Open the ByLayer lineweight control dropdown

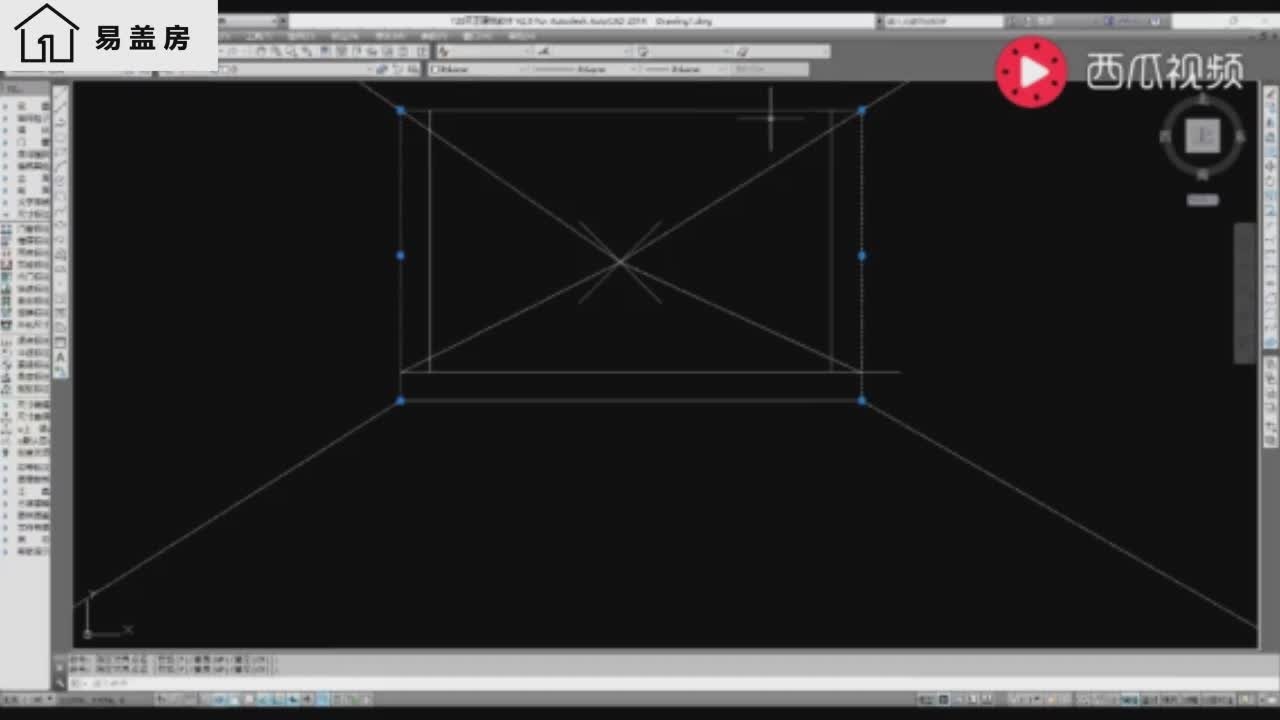coord(686,69)
